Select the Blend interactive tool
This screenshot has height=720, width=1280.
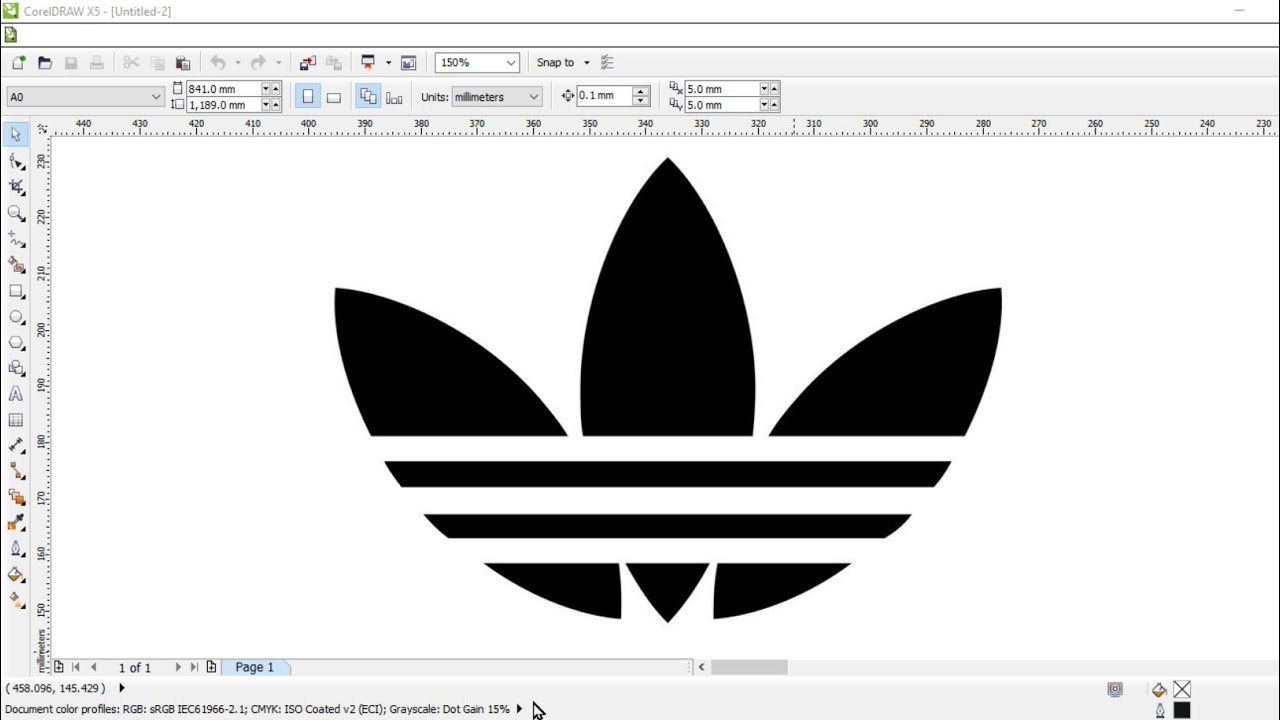click(16, 498)
